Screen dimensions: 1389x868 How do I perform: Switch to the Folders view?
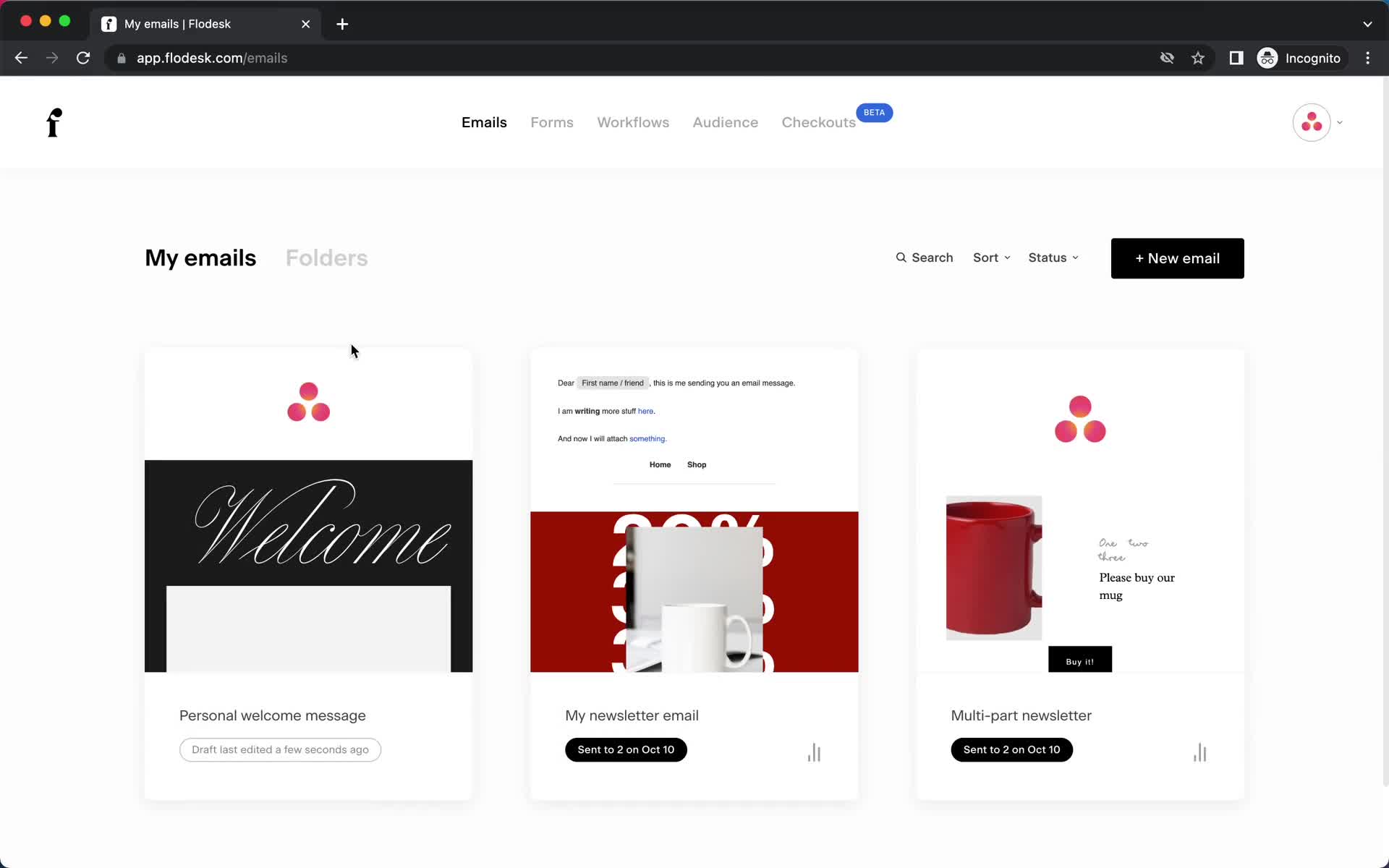point(326,257)
